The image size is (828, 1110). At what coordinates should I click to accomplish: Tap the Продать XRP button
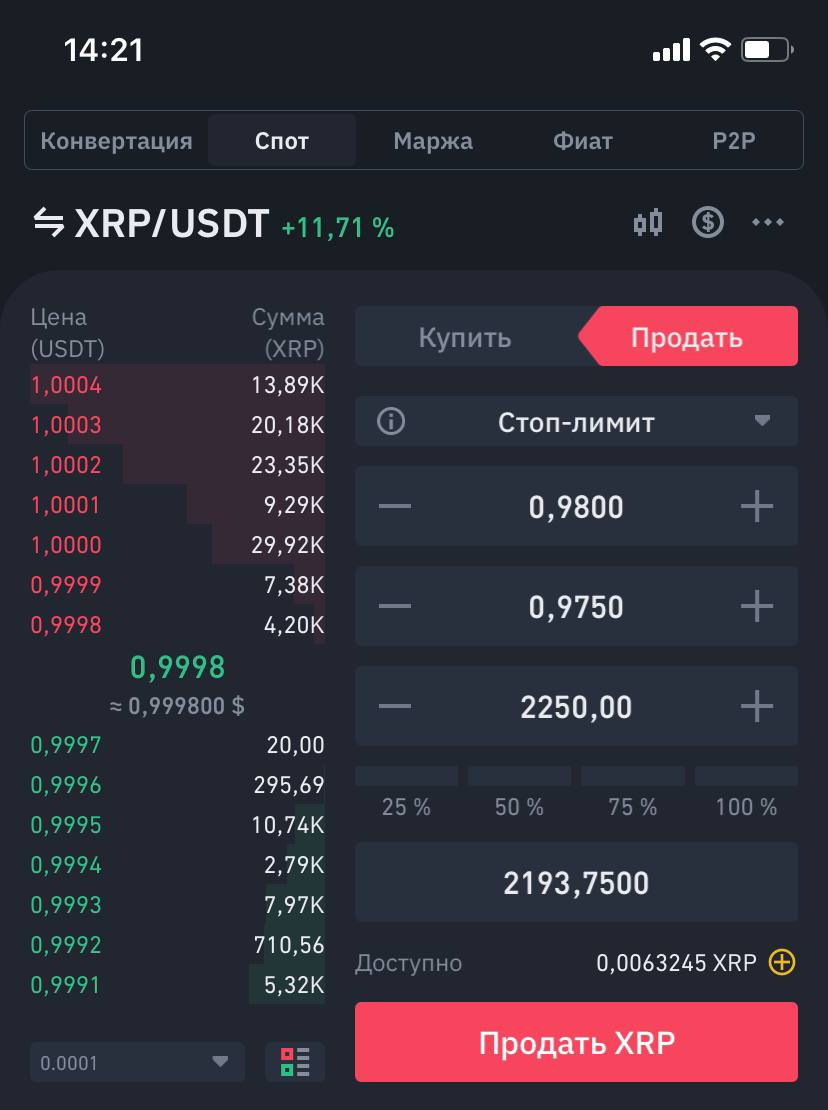576,1042
